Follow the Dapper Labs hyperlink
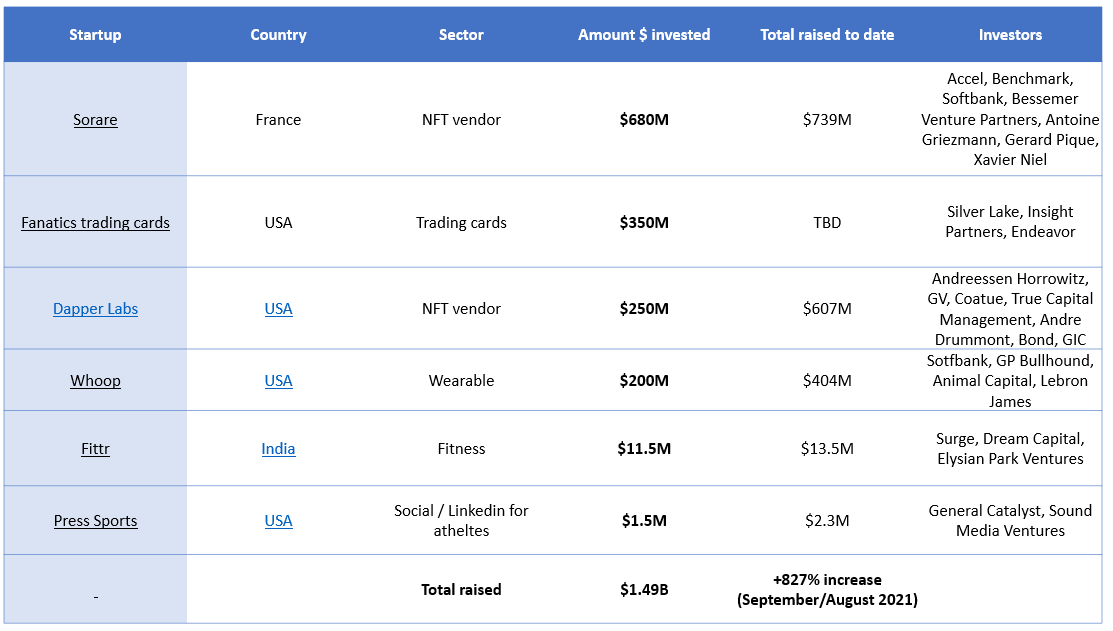The image size is (1113, 631). coord(95,309)
